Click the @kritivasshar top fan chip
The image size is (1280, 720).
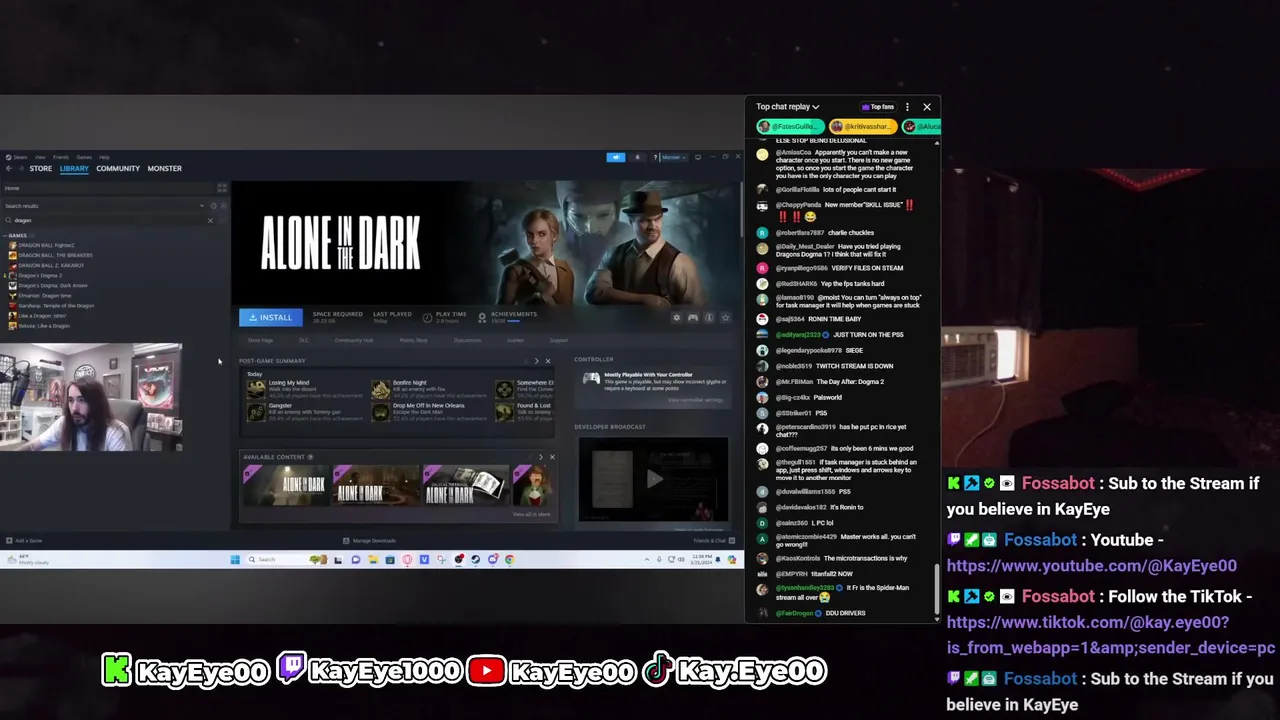(x=862, y=127)
